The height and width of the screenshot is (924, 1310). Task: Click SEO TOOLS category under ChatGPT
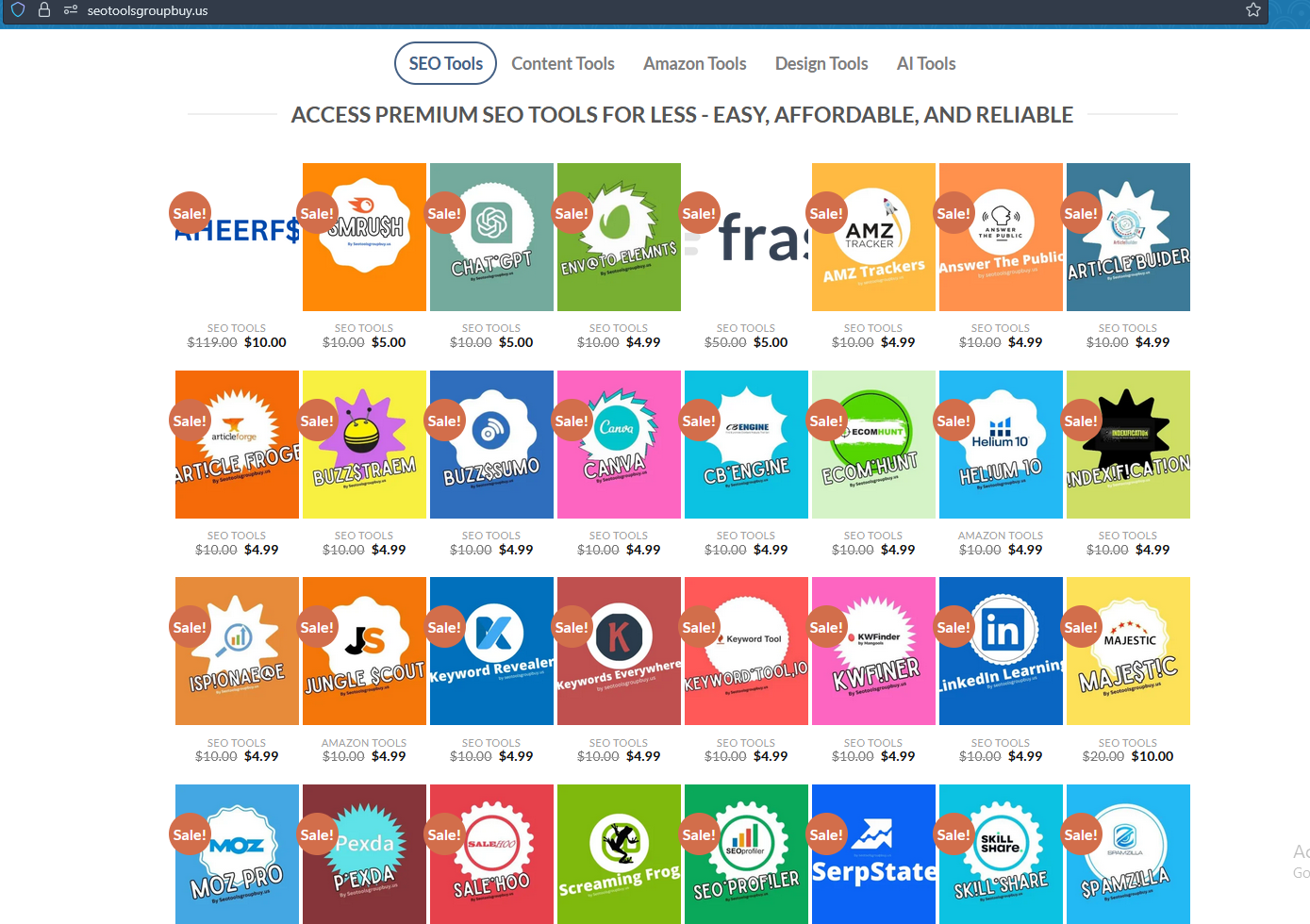click(x=491, y=328)
